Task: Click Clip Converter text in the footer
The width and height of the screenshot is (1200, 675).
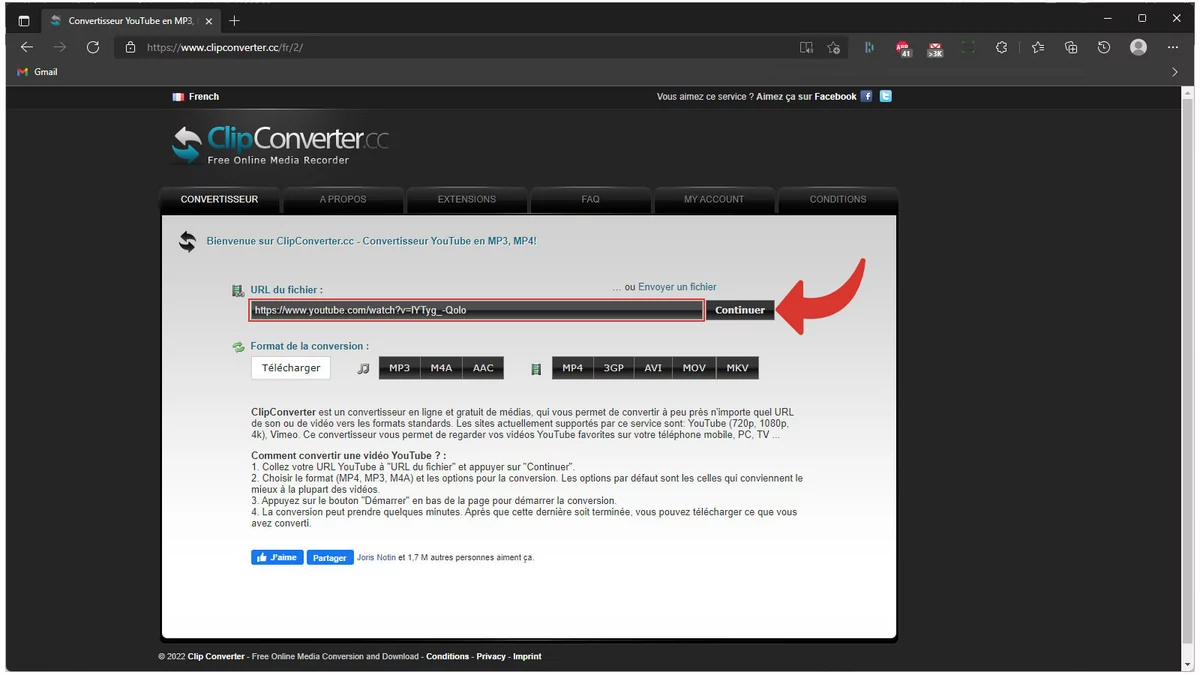Action: point(216,656)
